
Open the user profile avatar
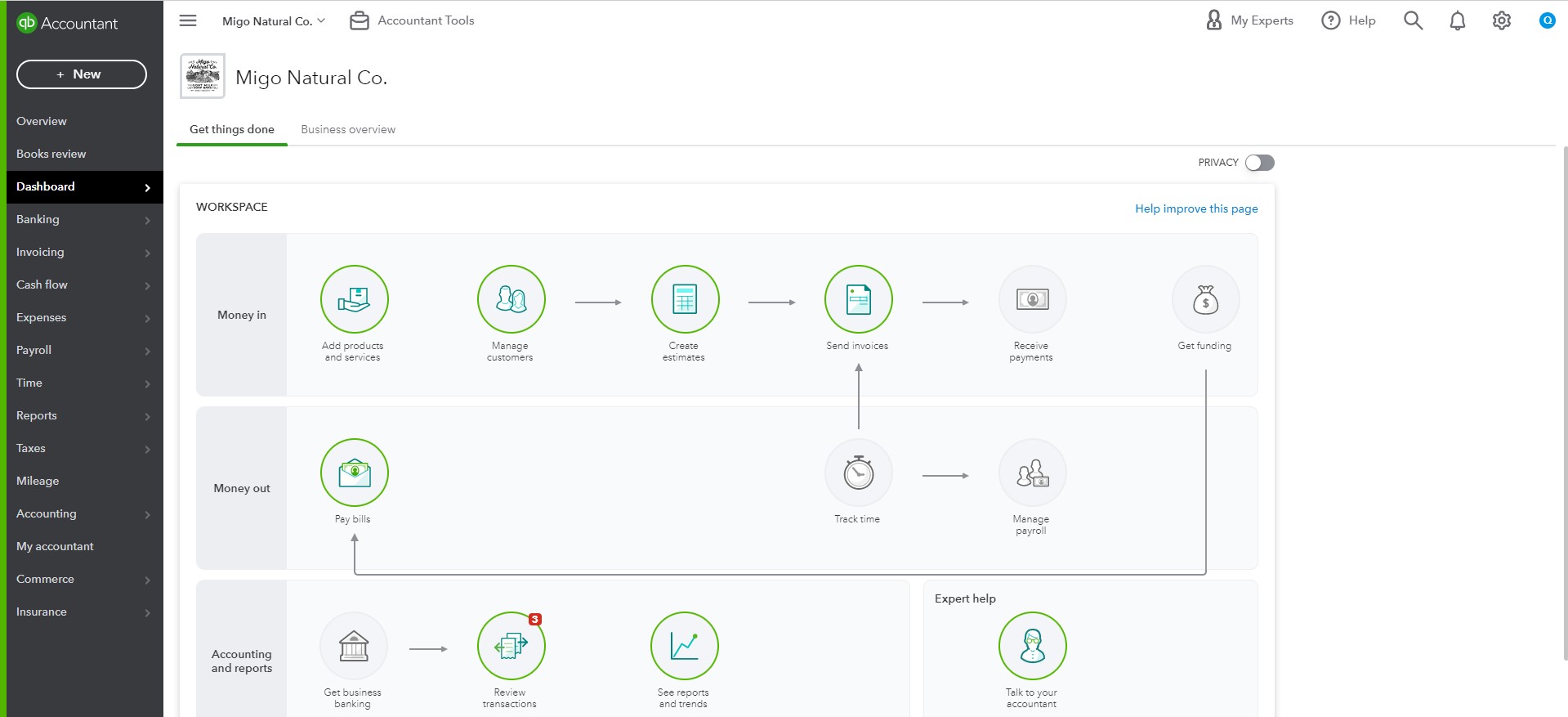[1547, 20]
